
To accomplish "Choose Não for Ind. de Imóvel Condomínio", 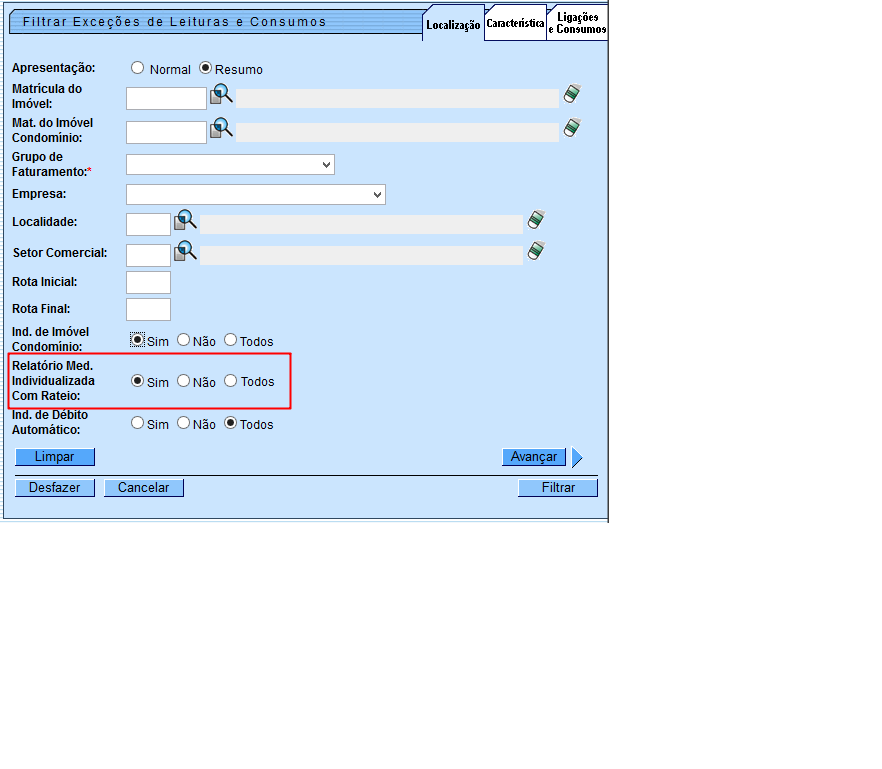I will coord(184,340).
